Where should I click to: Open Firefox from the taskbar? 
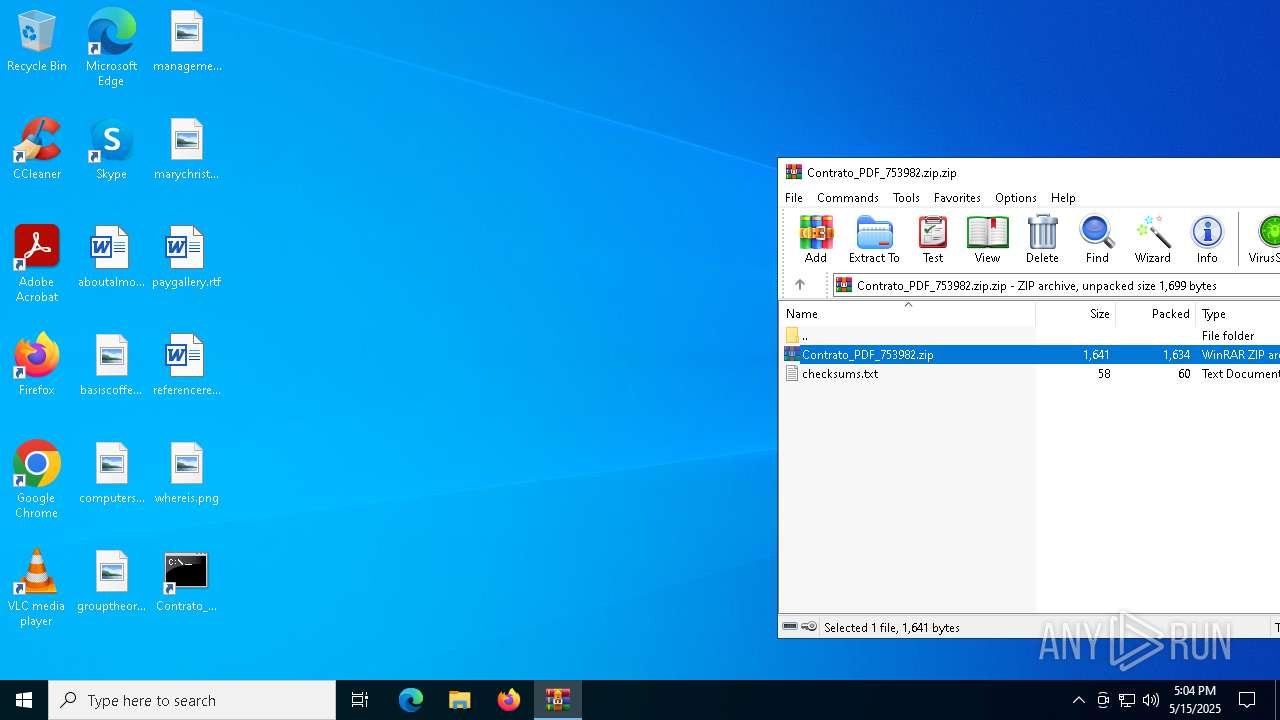[x=509, y=700]
